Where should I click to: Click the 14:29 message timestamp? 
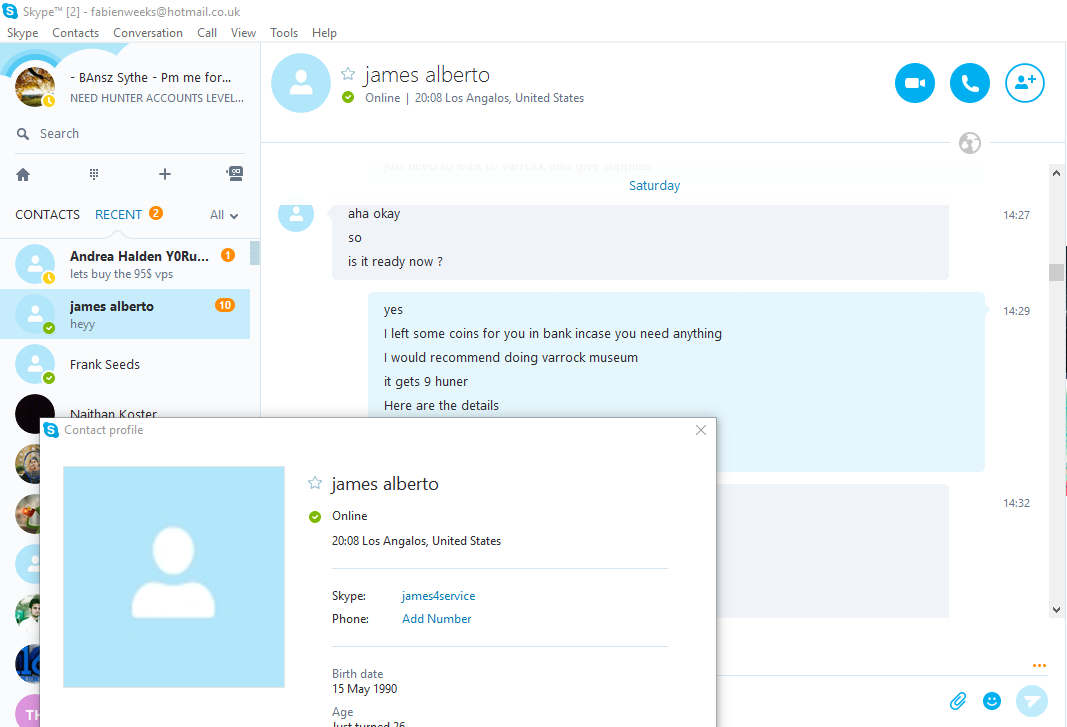1016,311
